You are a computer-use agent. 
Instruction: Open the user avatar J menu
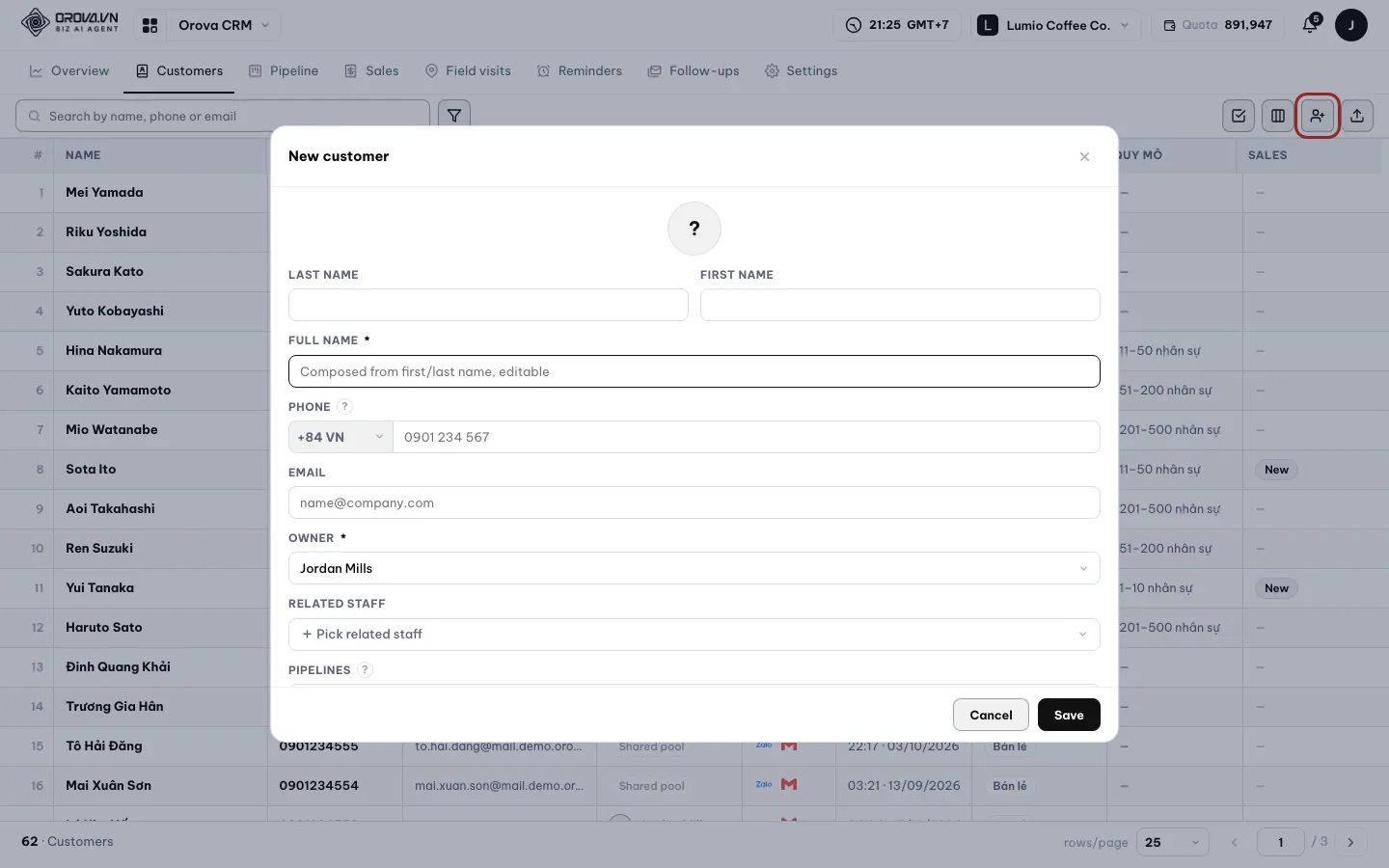click(1351, 25)
